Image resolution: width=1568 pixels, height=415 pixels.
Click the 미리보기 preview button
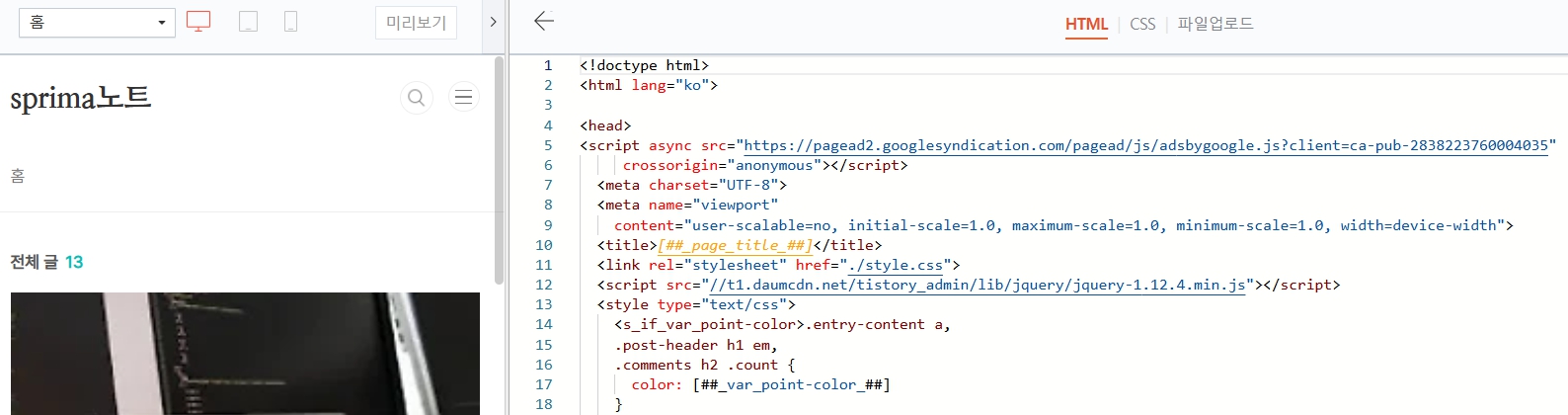[x=416, y=23]
